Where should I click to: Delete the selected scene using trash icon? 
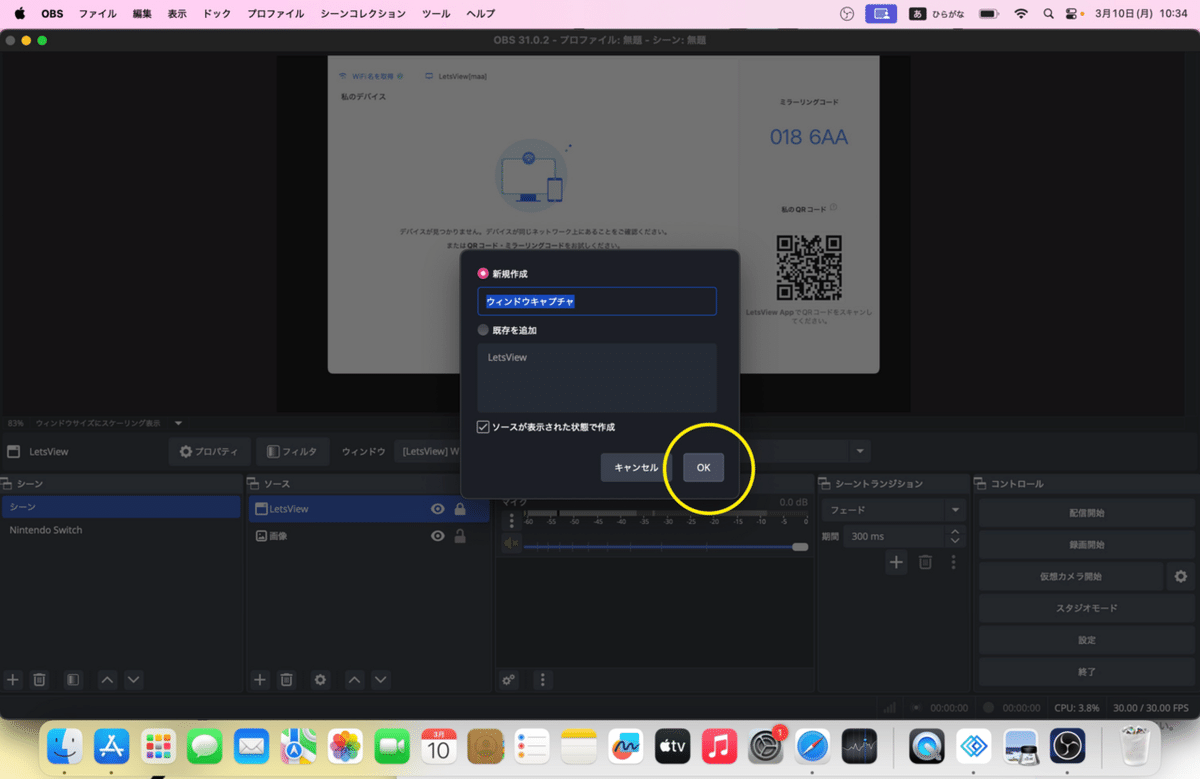point(39,680)
